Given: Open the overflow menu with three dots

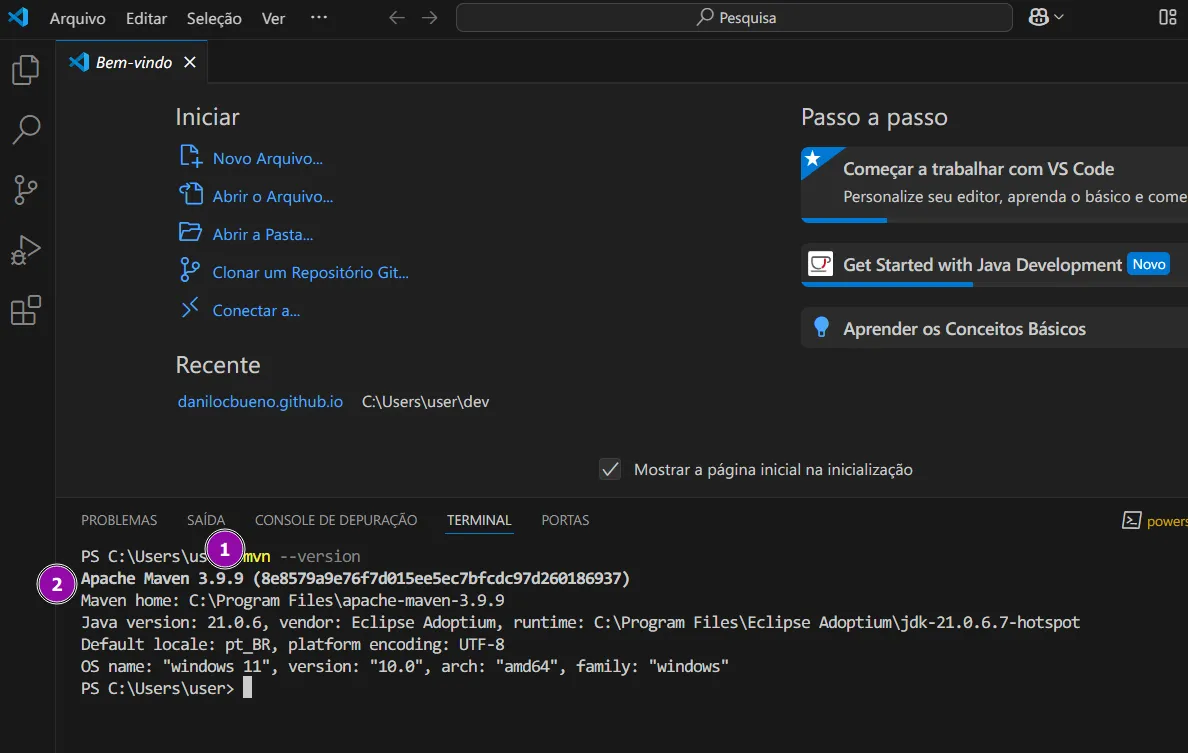Looking at the screenshot, I should click(318, 18).
